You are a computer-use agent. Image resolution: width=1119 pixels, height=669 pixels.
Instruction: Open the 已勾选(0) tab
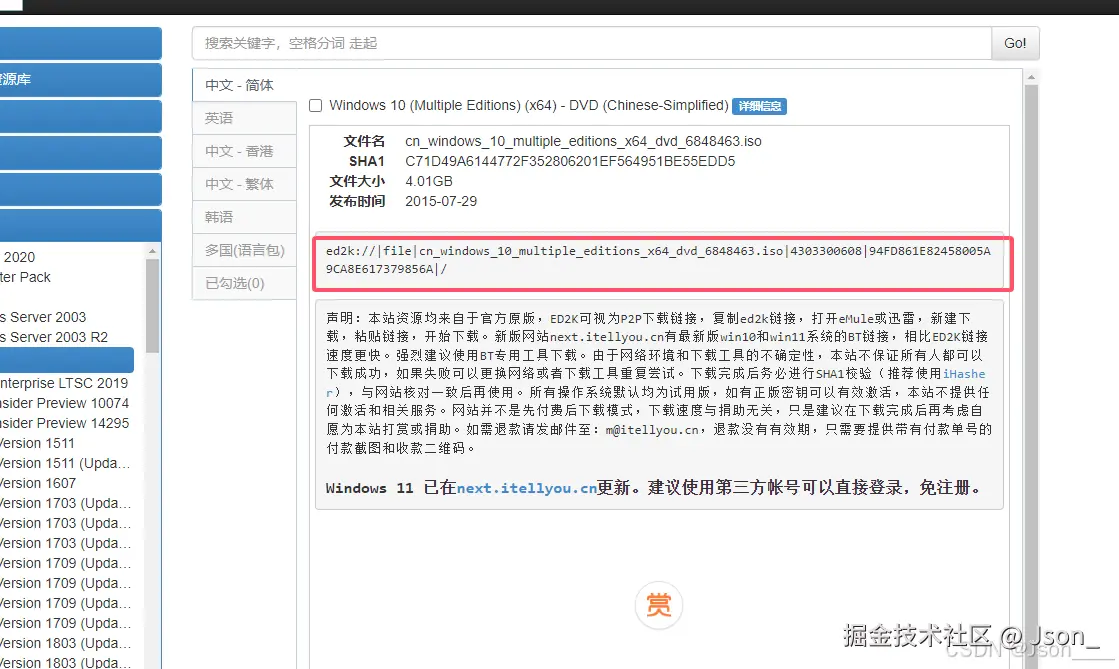click(244, 283)
